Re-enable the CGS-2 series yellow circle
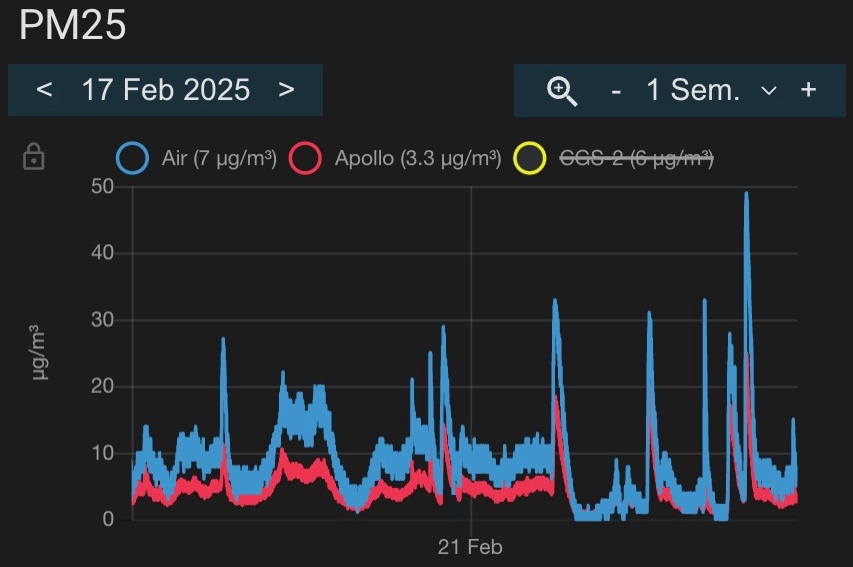Screen dimensions: 853x567 point(529,158)
